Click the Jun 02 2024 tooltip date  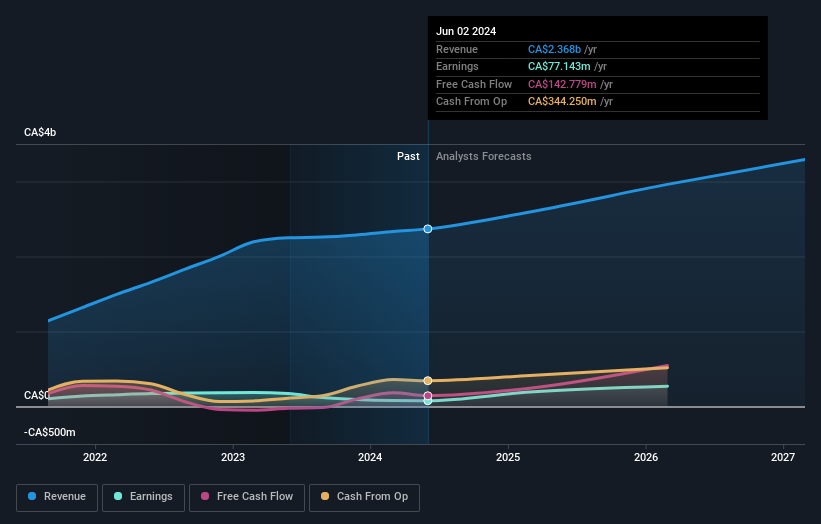tap(466, 31)
